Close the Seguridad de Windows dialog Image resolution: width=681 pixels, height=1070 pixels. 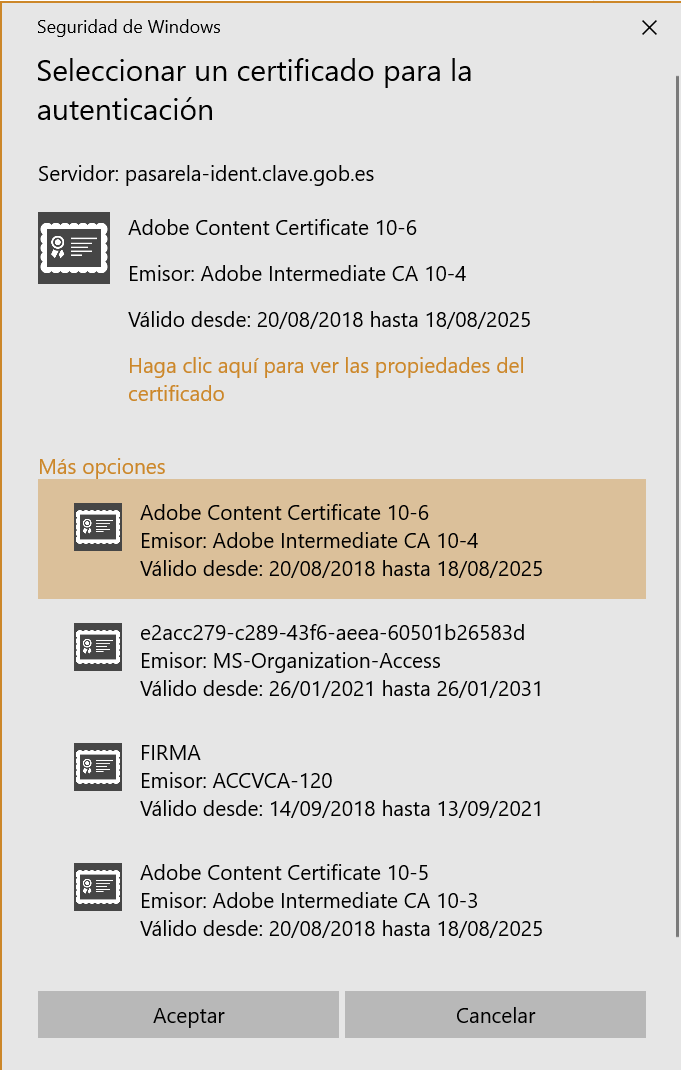pyautogui.click(x=649, y=28)
